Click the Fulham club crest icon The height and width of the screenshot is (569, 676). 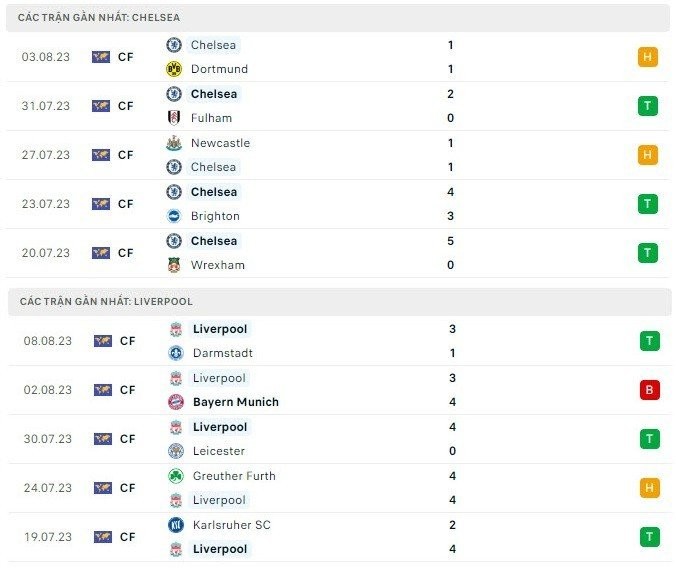point(174,118)
